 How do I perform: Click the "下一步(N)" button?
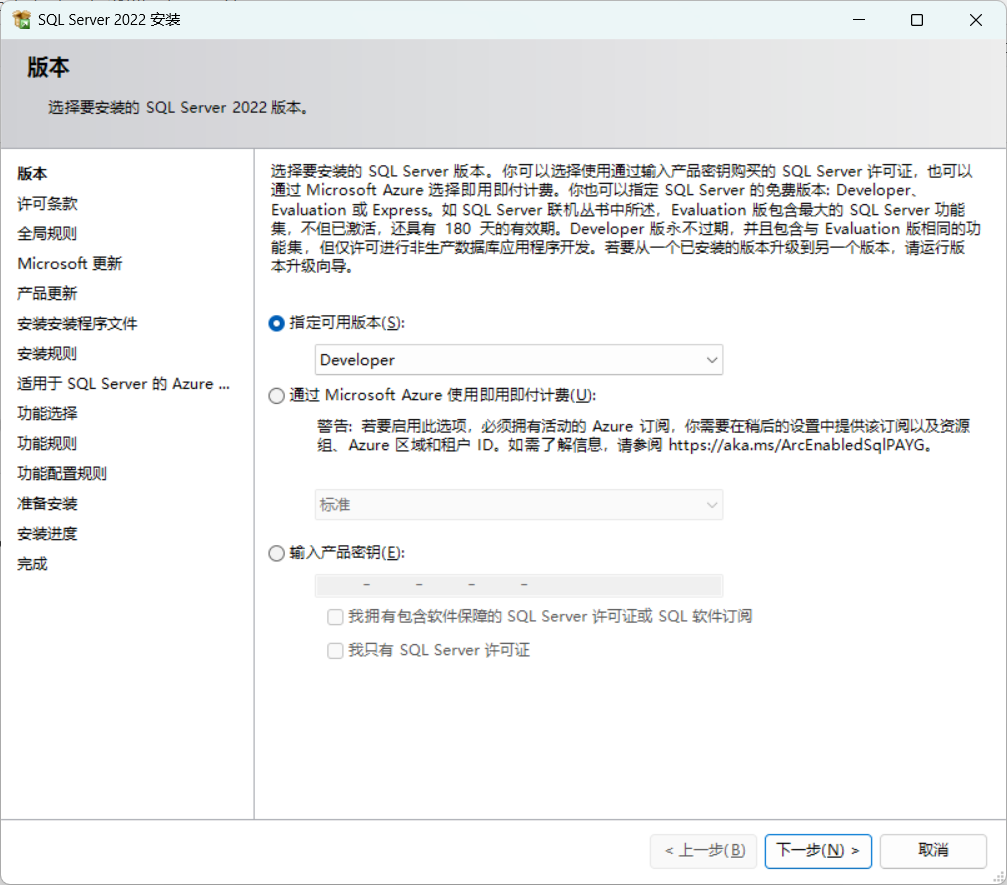pos(818,851)
